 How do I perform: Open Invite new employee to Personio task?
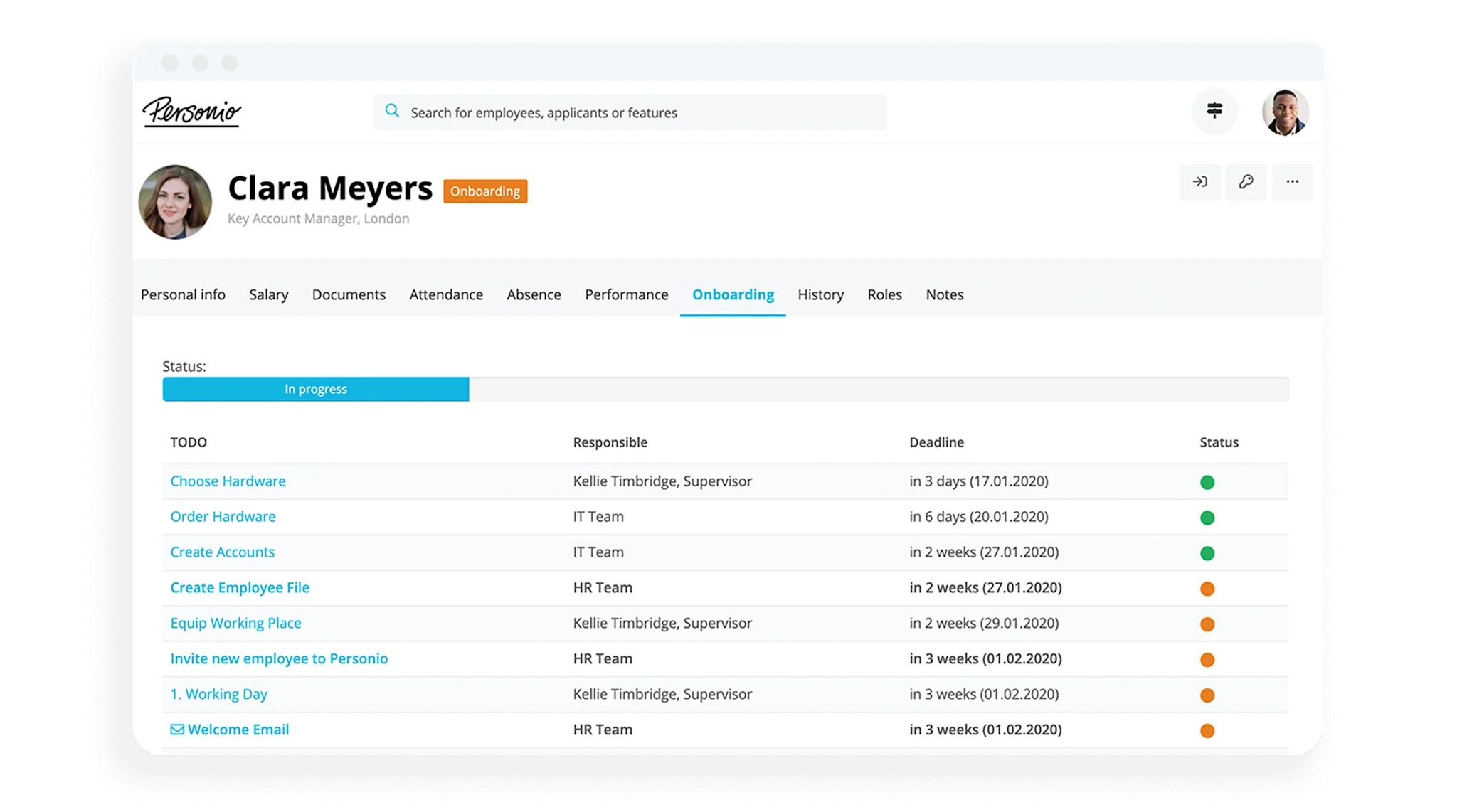coord(279,659)
